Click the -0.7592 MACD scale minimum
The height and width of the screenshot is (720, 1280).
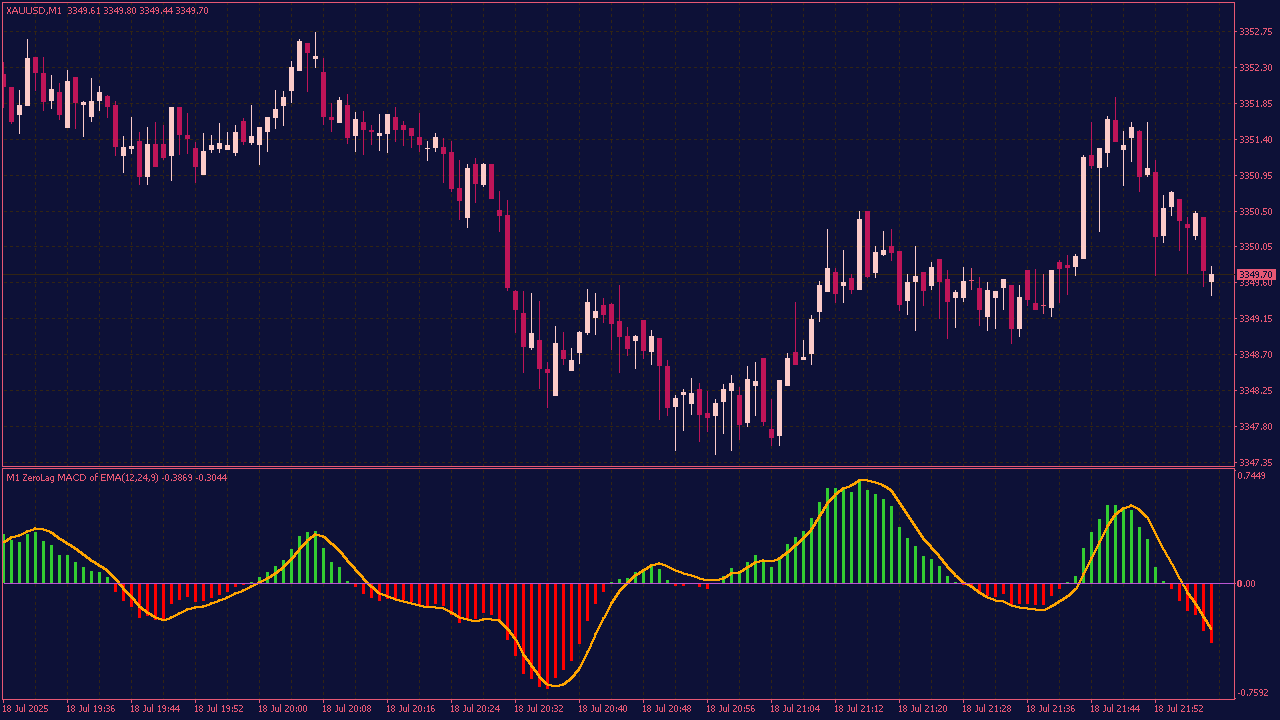point(1252,692)
